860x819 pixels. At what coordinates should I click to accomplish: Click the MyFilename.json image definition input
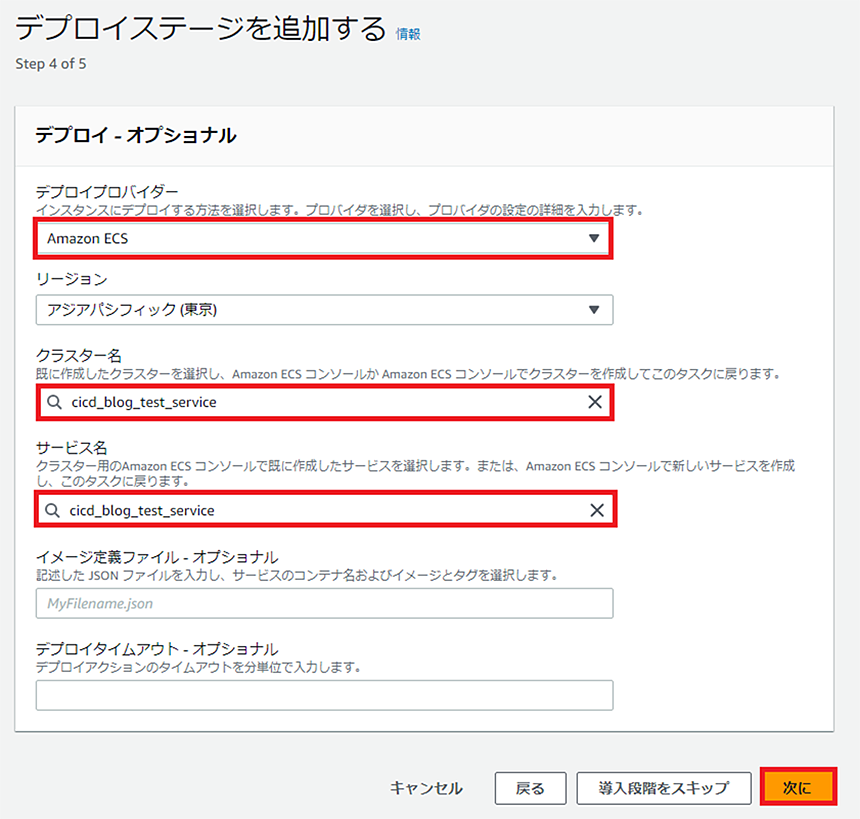tap(324, 603)
